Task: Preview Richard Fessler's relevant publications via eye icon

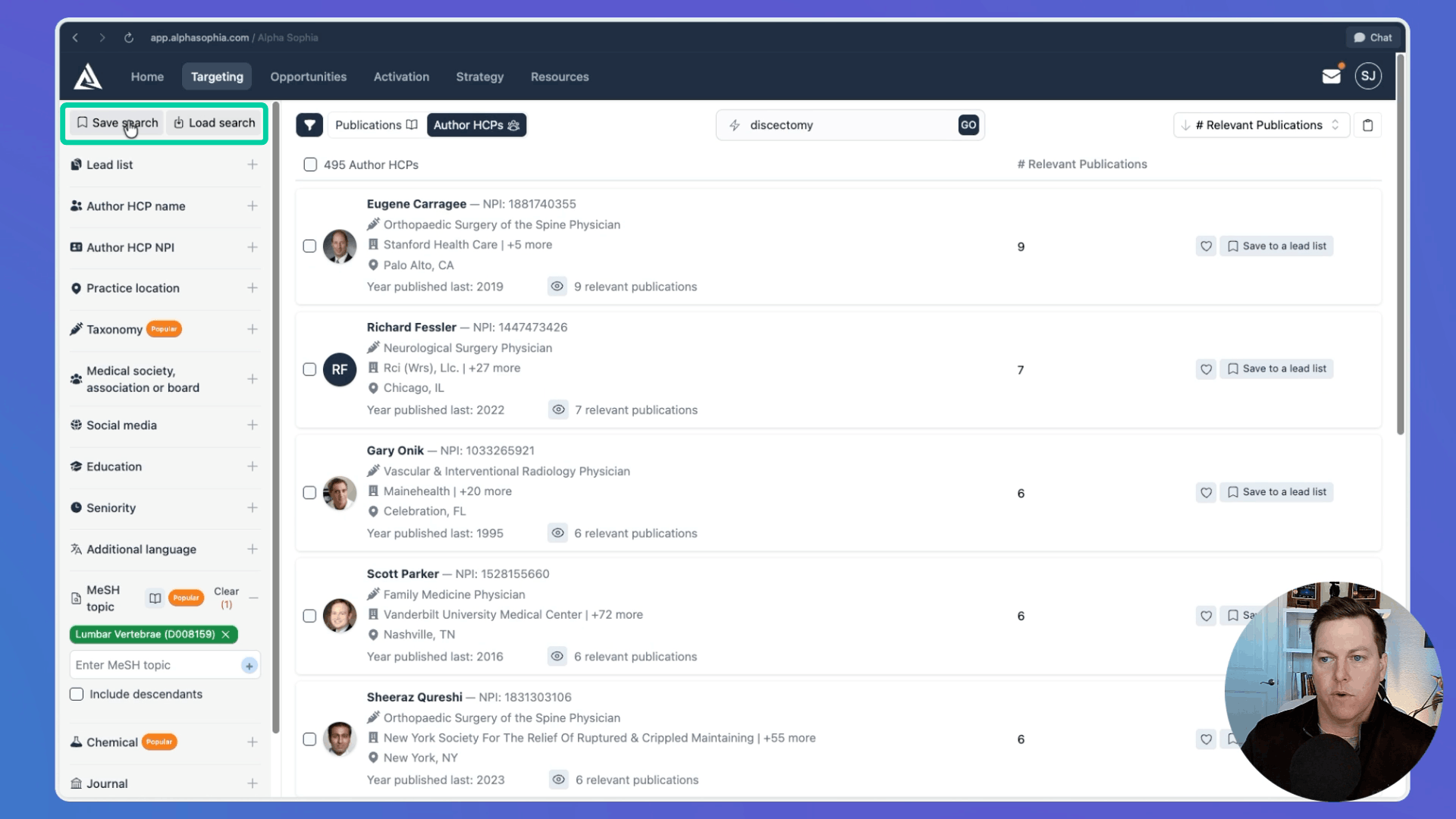Action: (x=558, y=409)
